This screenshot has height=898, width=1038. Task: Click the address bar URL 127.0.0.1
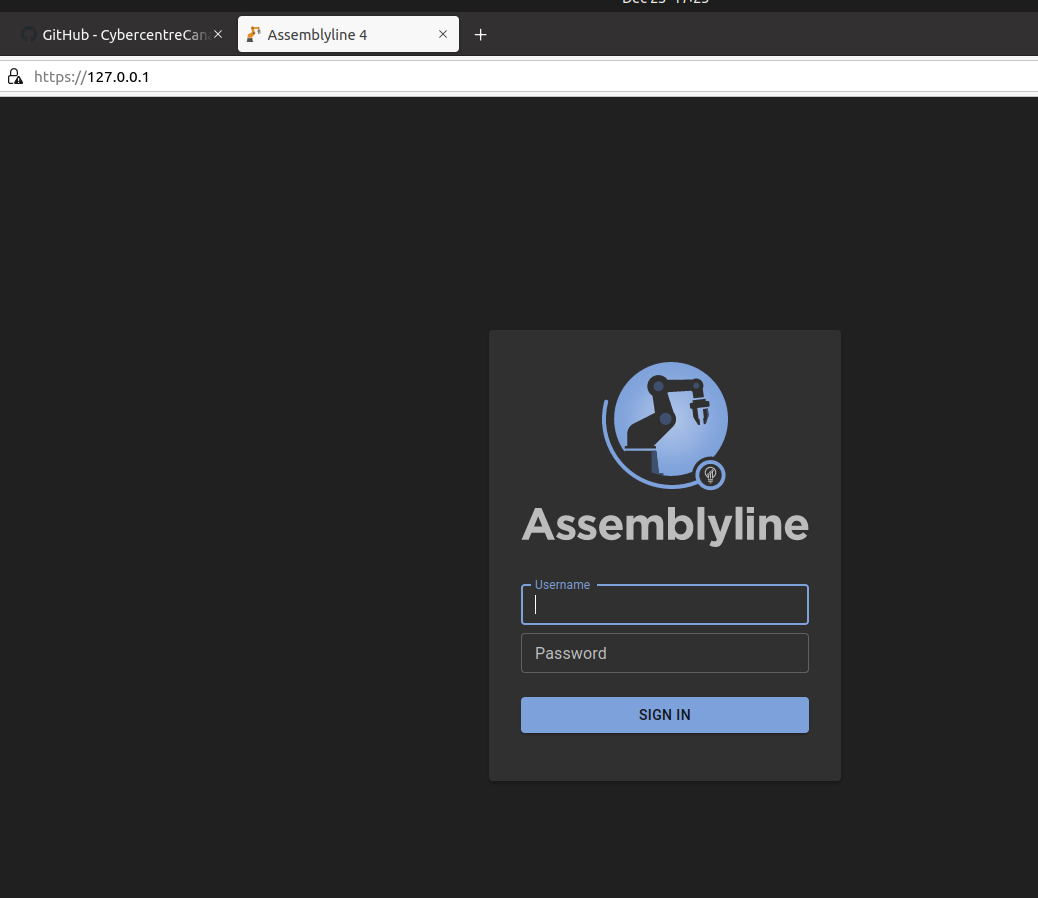click(91, 77)
